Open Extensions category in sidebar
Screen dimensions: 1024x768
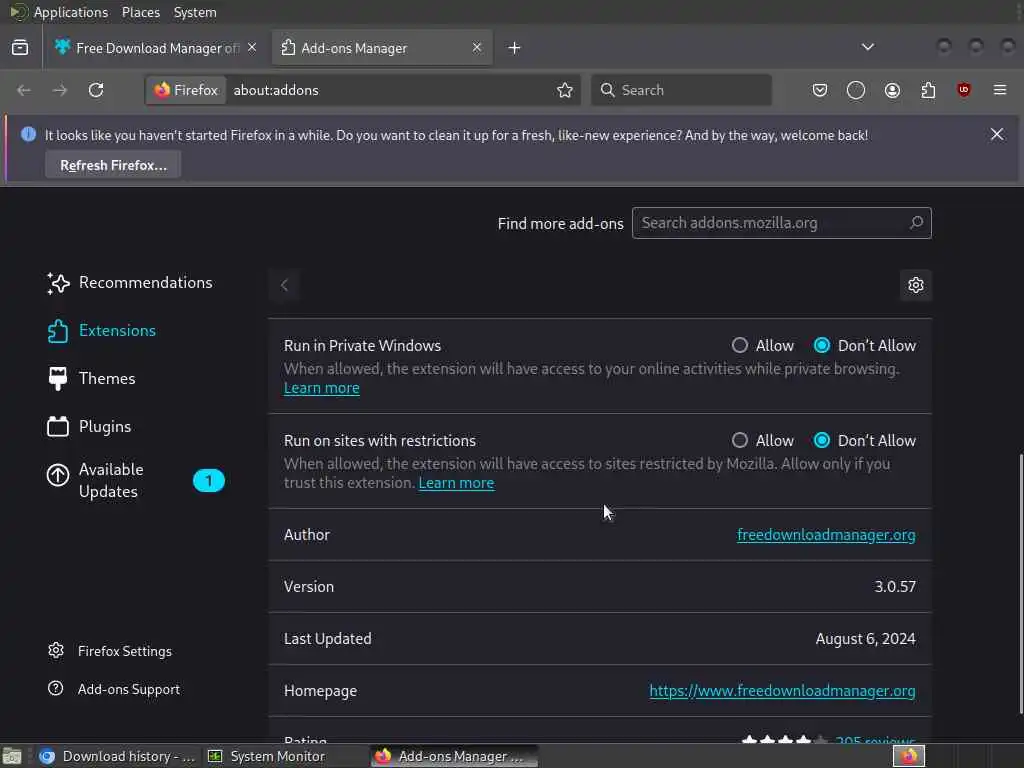tap(101, 330)
